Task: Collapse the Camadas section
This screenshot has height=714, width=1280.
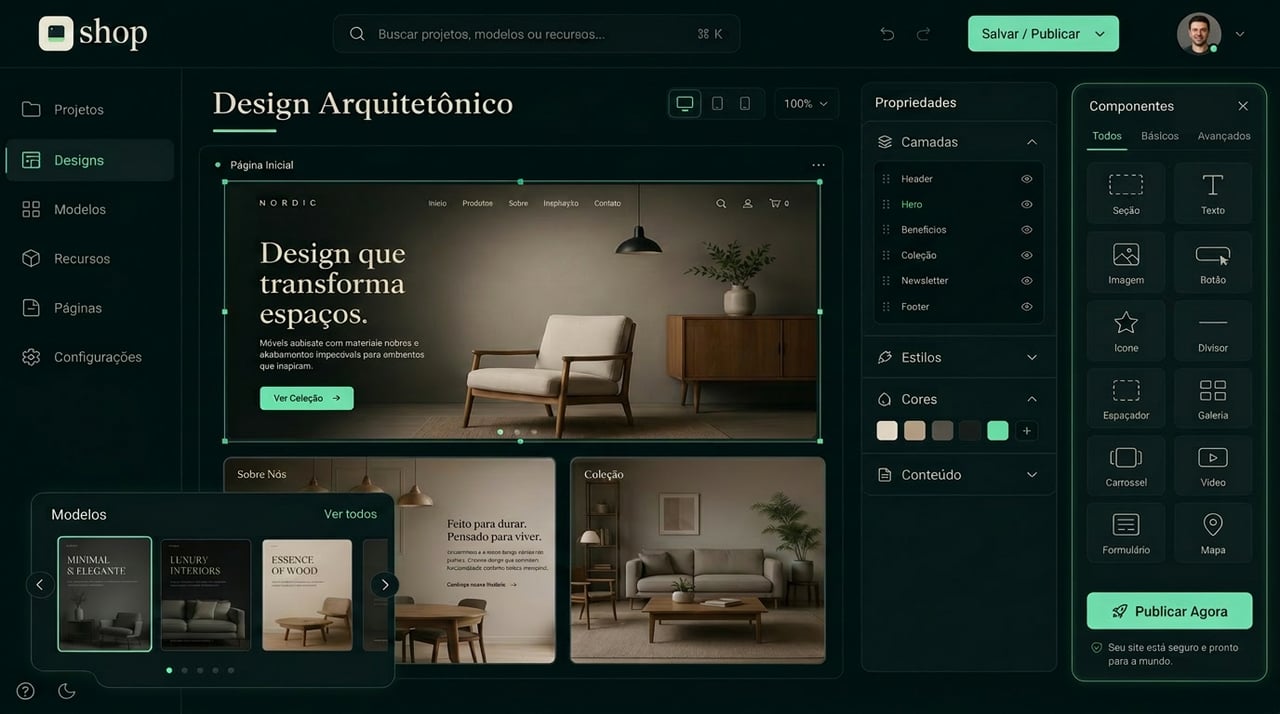Action: click(1032, 142)
